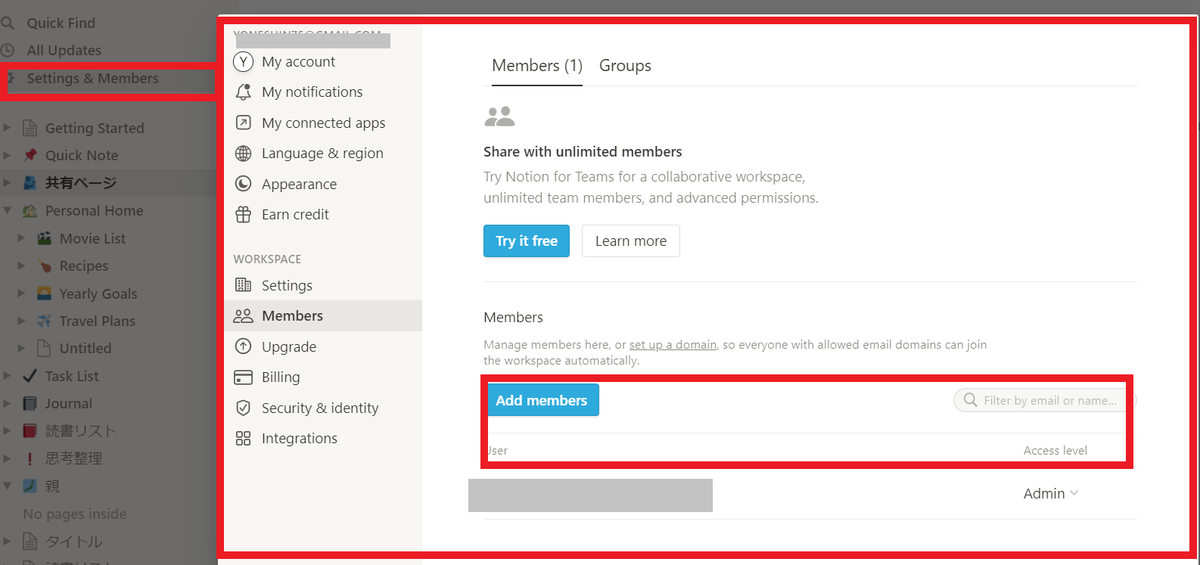Click the Learn more button
The width and height of the screenshot is (1200, 565).
coord(631,241)
